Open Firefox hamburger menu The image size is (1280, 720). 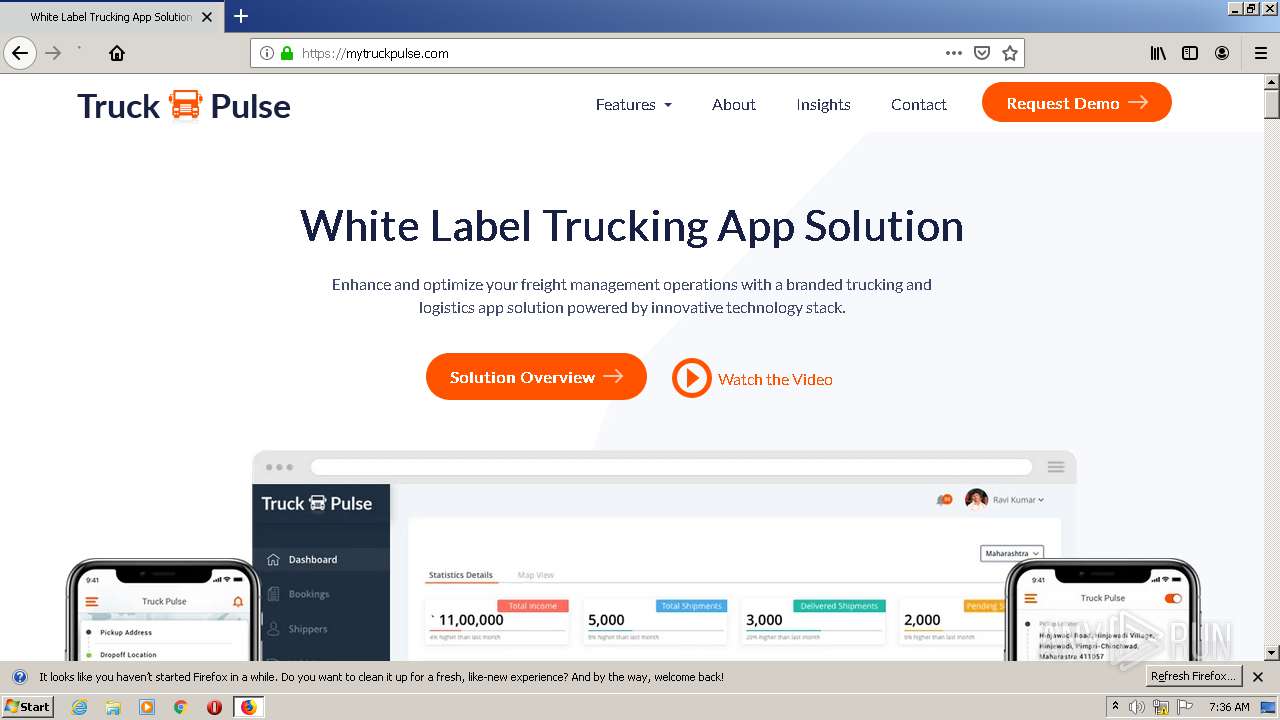coord(1260,53)
